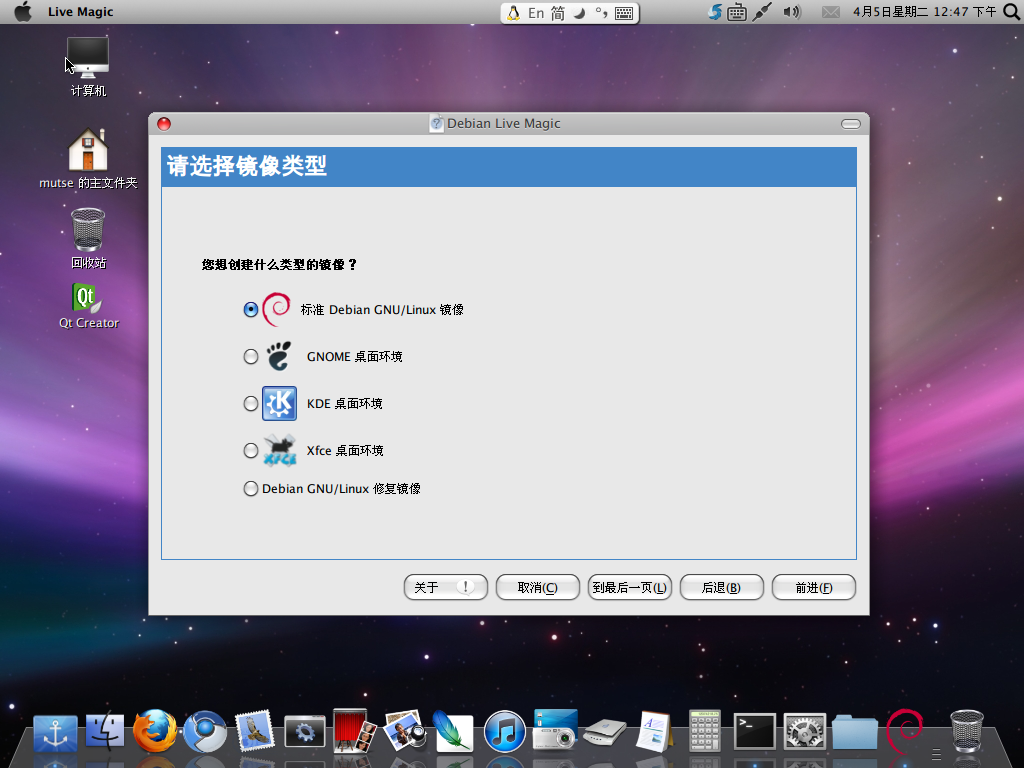Screen dimensions: 1024x768
Task: Click the Debian swirl logo icon
Action: 277,309
